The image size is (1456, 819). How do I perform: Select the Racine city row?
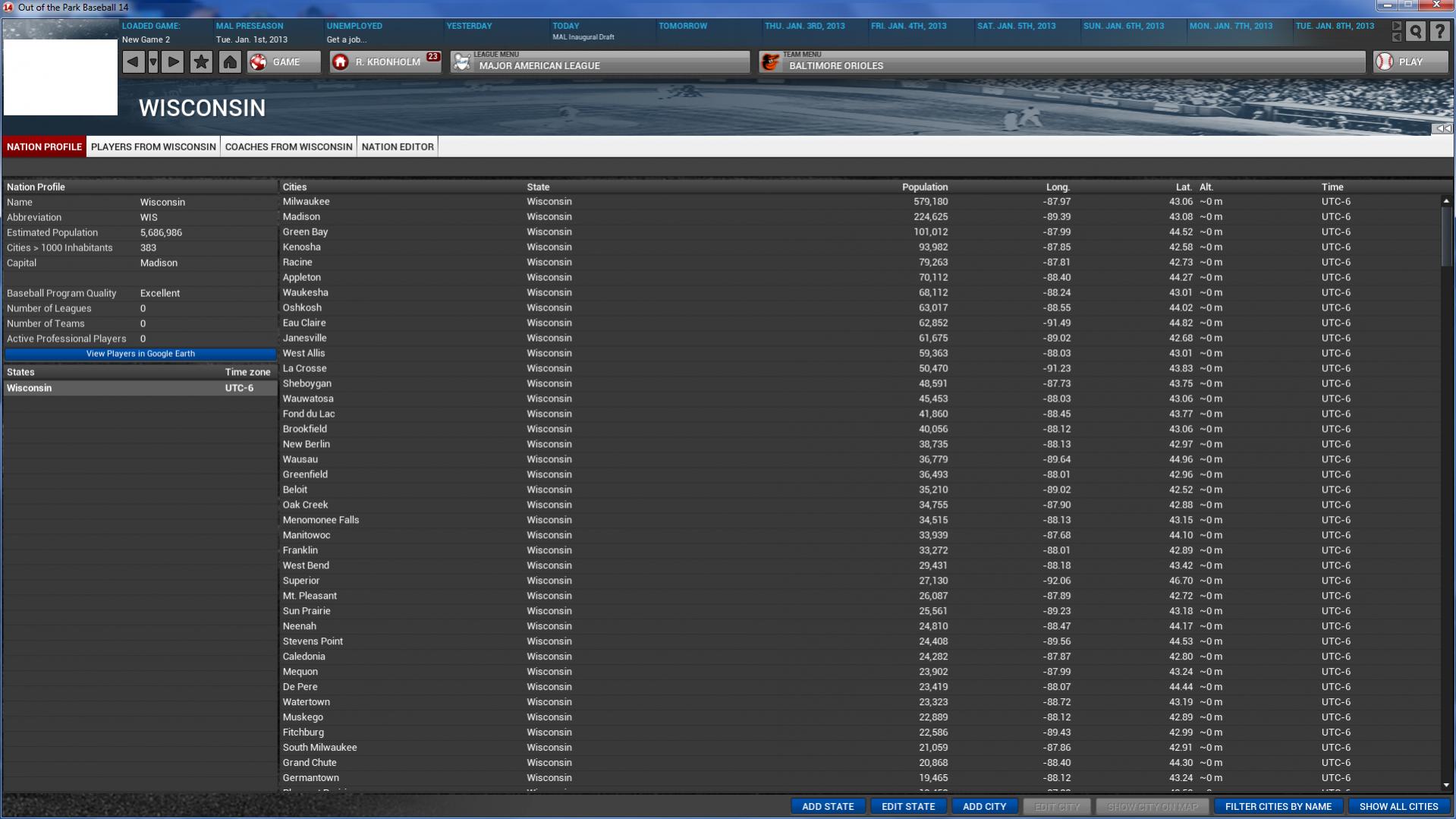860,263
